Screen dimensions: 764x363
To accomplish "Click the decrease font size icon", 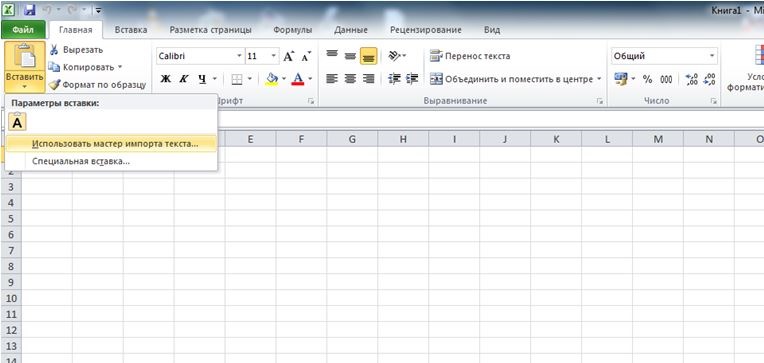I will (306, 56).
